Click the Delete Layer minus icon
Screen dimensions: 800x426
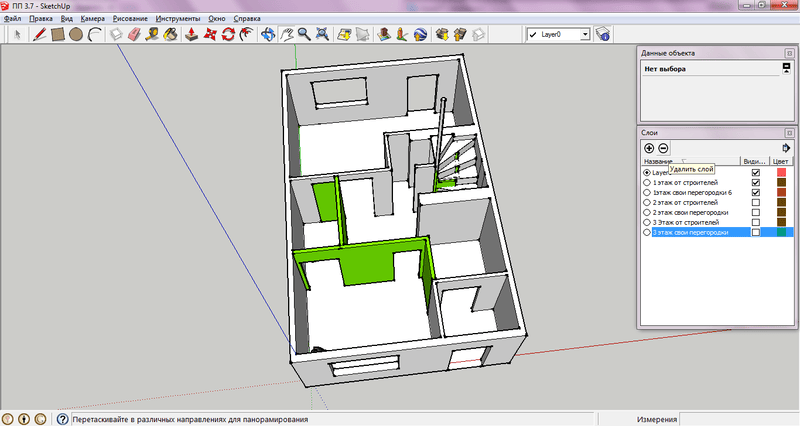tap(663, 148)
